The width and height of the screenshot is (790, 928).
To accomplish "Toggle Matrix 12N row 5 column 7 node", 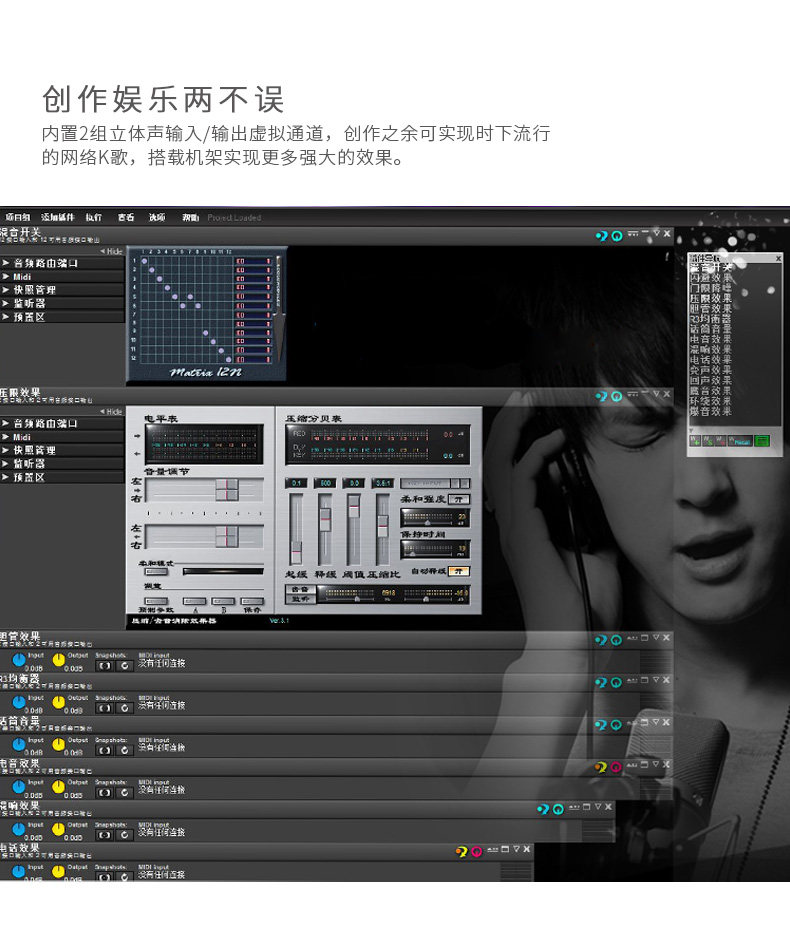I will [190, 297].
